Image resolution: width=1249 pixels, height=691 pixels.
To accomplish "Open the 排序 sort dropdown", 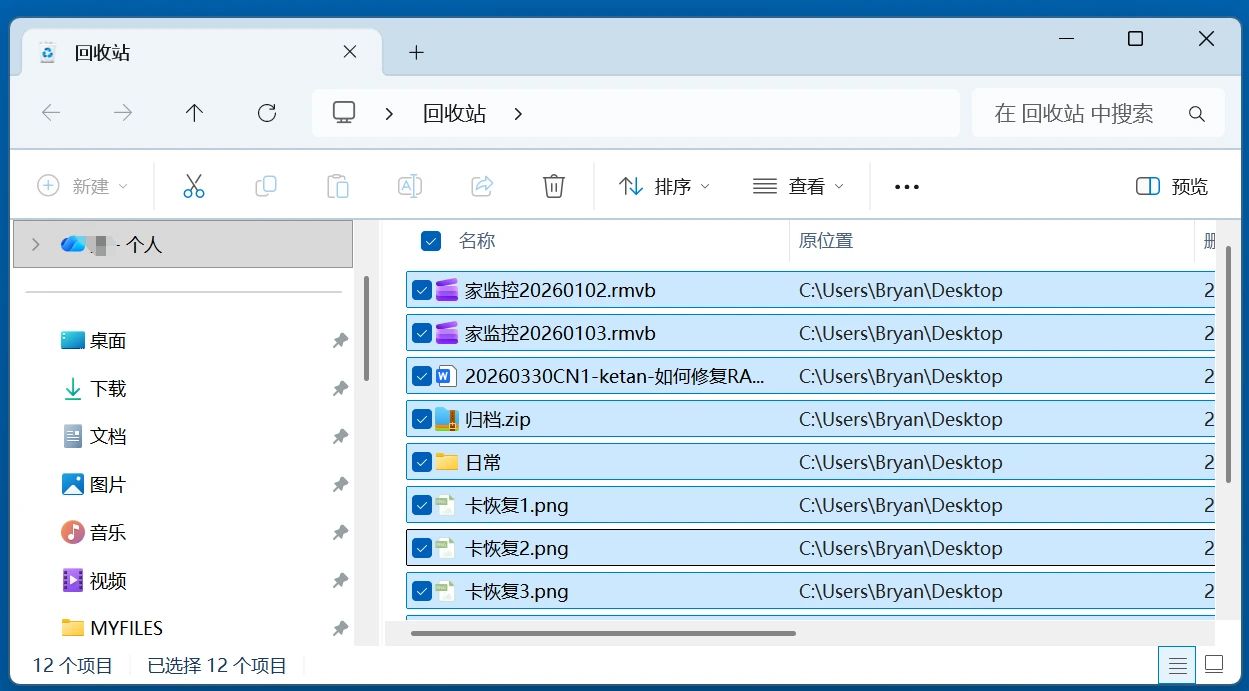I will [x=663, y=186].
